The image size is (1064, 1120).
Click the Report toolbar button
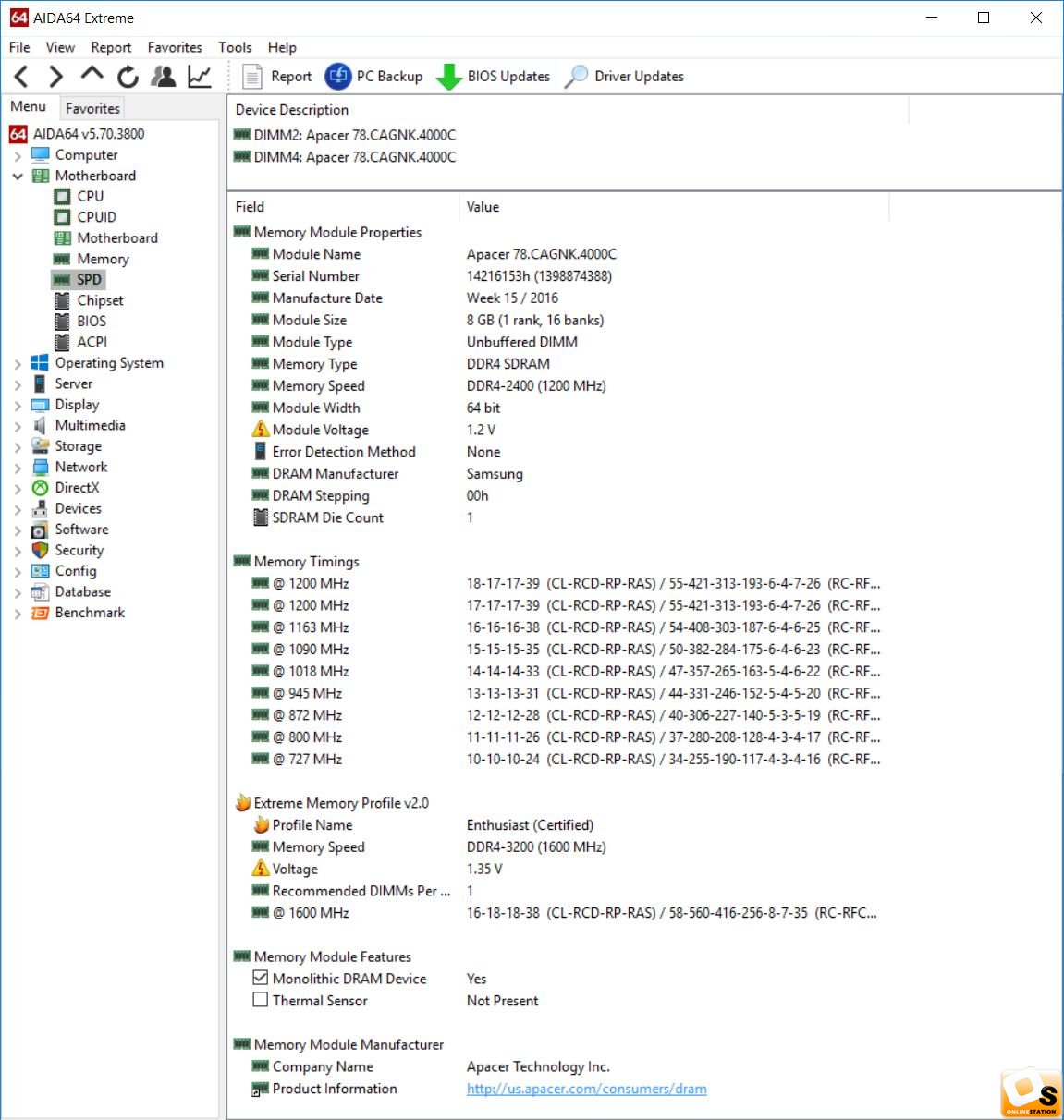tap(277, 77)
